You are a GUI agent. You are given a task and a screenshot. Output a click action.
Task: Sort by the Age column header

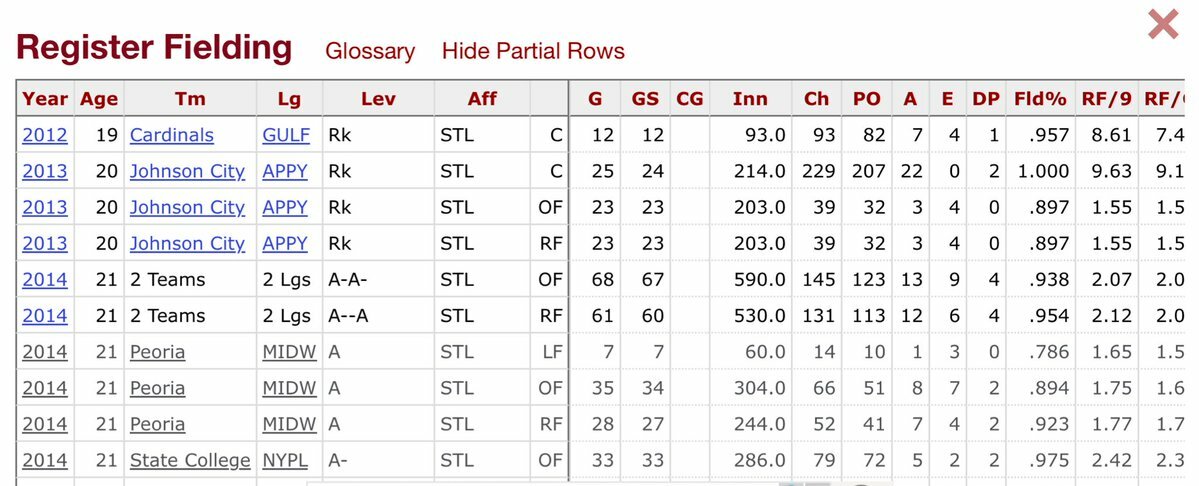coord(99,98)
